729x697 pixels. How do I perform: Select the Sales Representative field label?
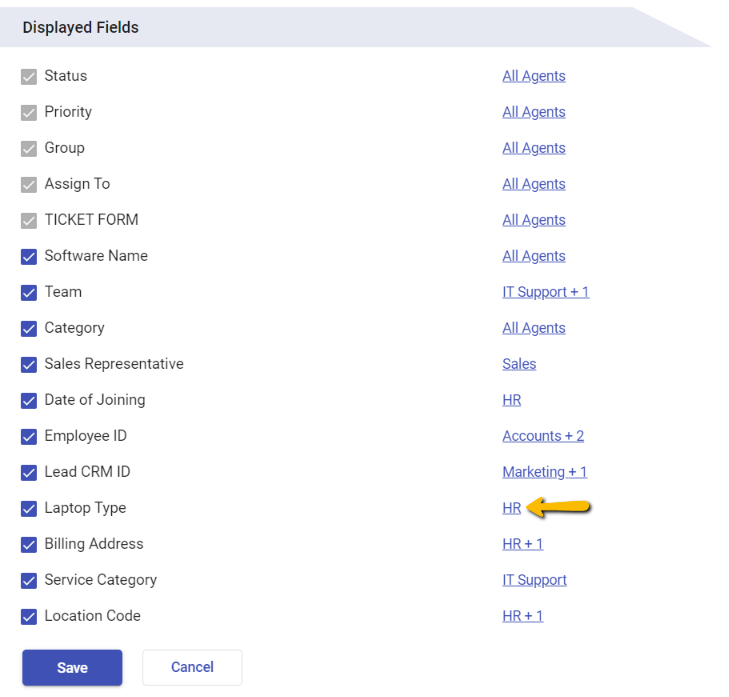click(x=114, y=364)
